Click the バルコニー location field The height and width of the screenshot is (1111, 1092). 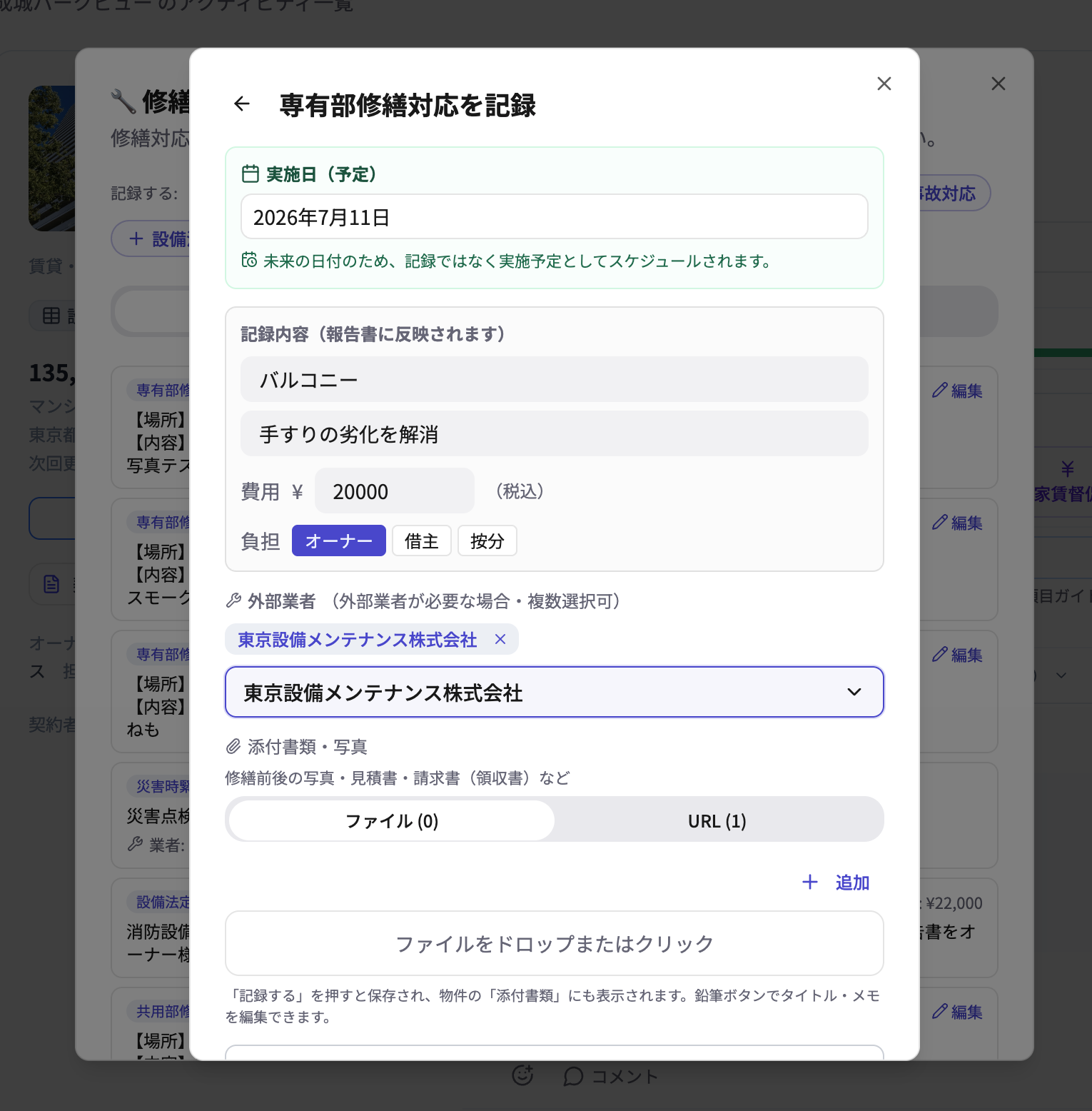click(554, 379)
